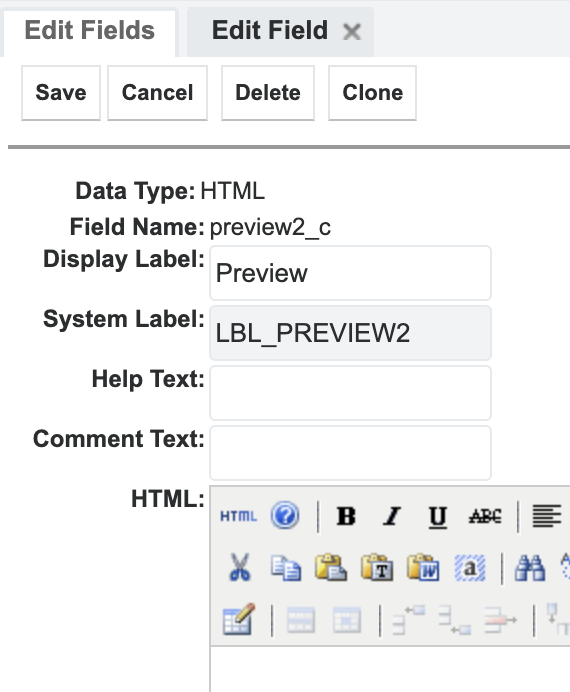Open table cell properties icon
The height and width of the screenshot is (692, 570).
pos(347,620)
